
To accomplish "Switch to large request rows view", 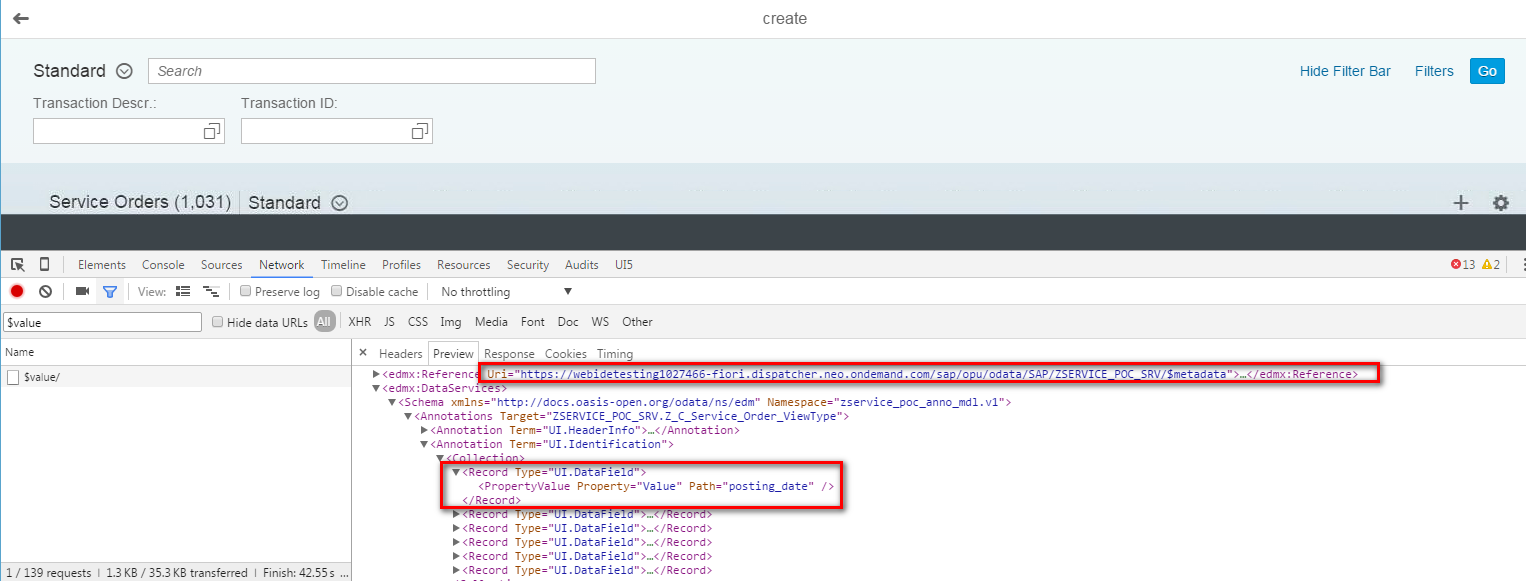I will point(183,292).
